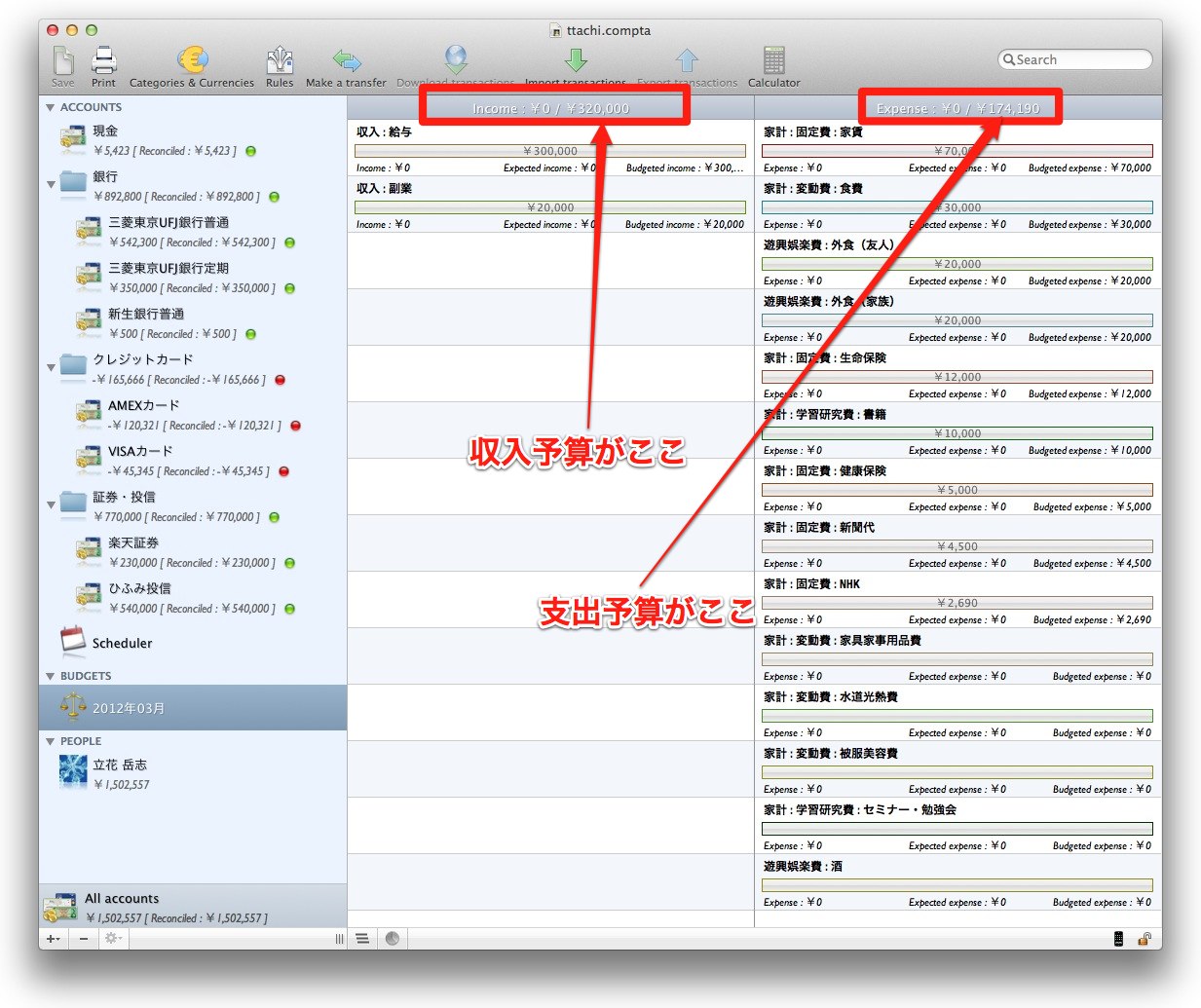Screen dimensions: 1201x1008
Task: Select All accounts at sidebar bottom
Action: (x=122, y=898)
